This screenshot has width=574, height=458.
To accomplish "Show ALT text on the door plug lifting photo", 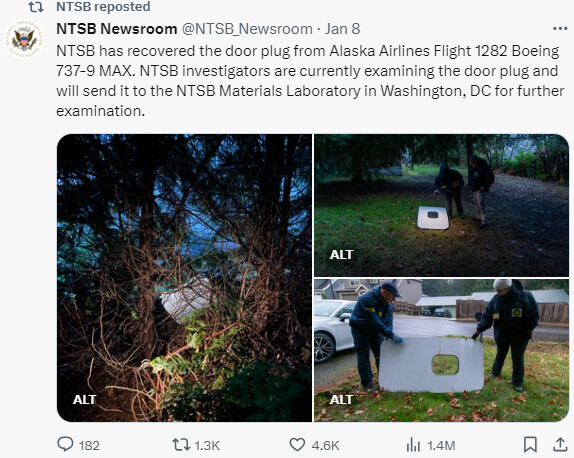I will [341, 399].
